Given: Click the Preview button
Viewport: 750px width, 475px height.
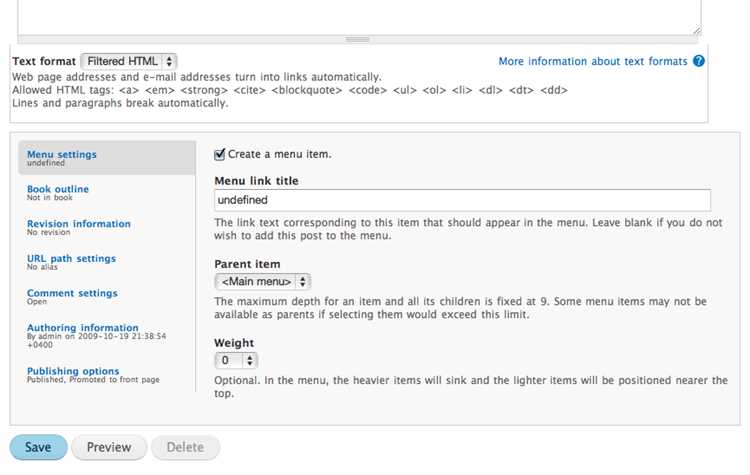Looking at the screenshot, I should [x=109, y=447].
